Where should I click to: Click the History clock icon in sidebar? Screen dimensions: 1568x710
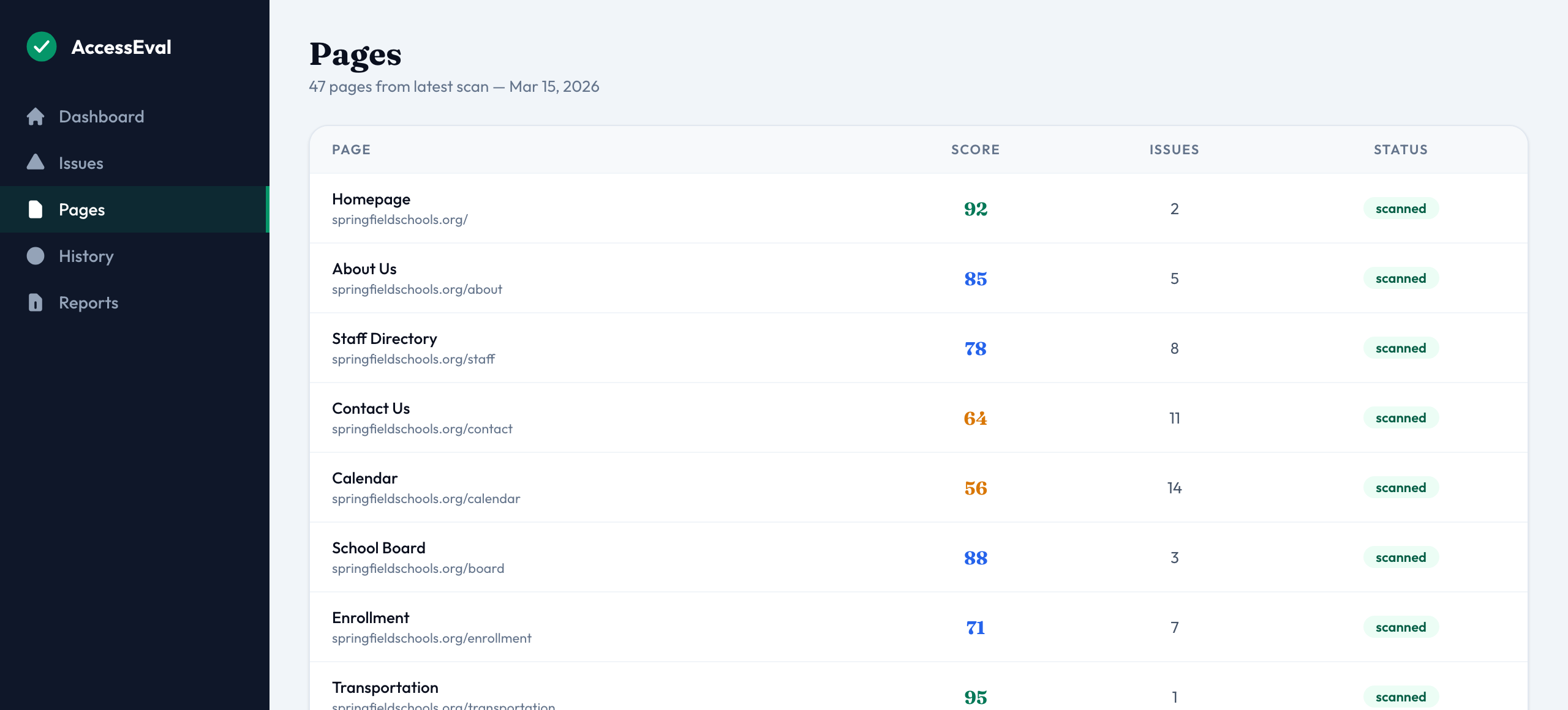pos(36,256)
